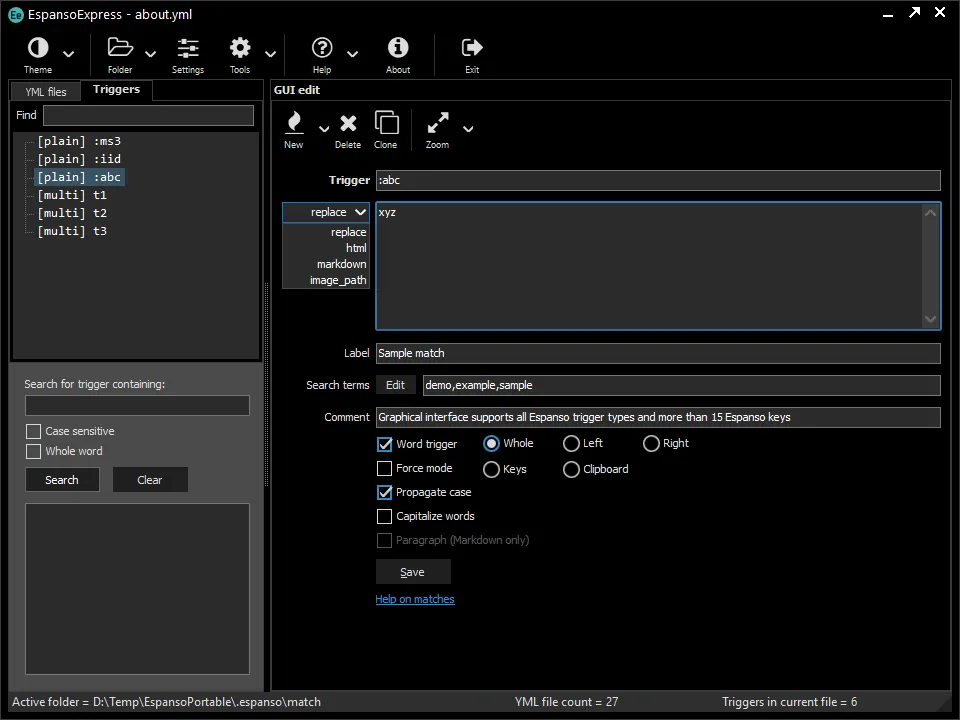Screen dimensions: 960x720
Task: Click the Search for trigger containing field
Action: pyautogui.click(x=137, y=405)
